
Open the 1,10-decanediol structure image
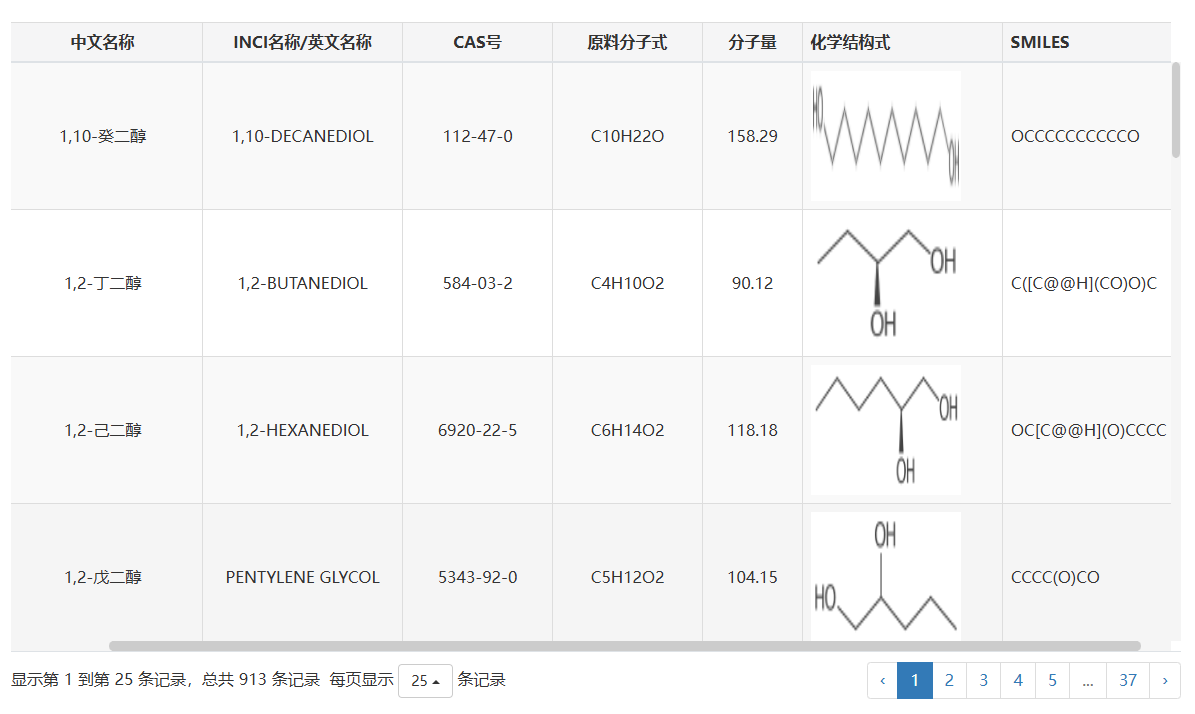886,136
